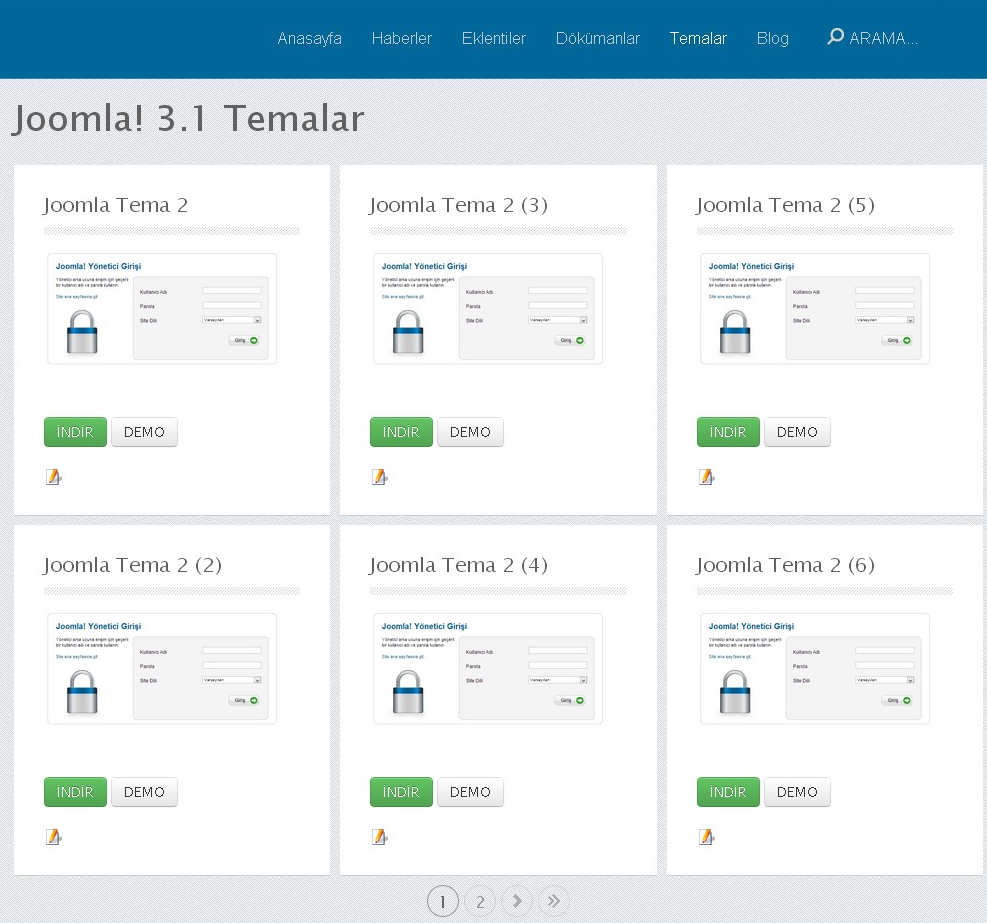Jump to last page with the double arrow

click(553, 901)
